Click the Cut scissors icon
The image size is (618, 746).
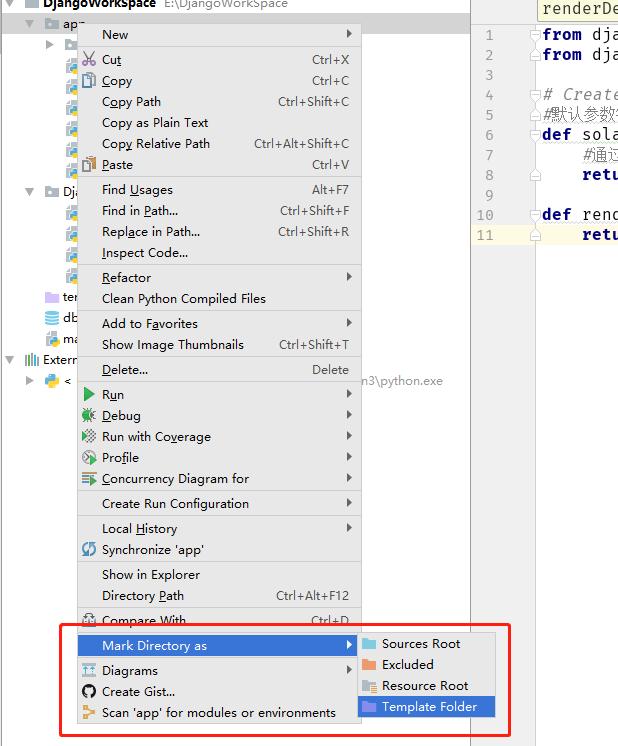point(89,59)
